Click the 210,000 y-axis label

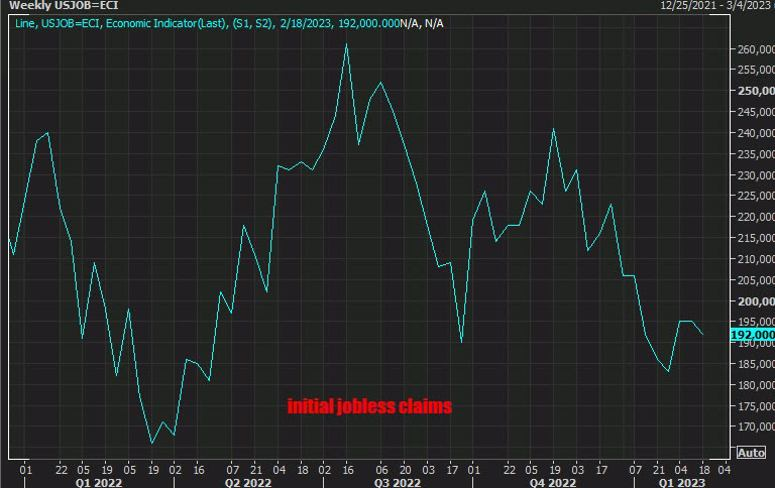point(755,258)
